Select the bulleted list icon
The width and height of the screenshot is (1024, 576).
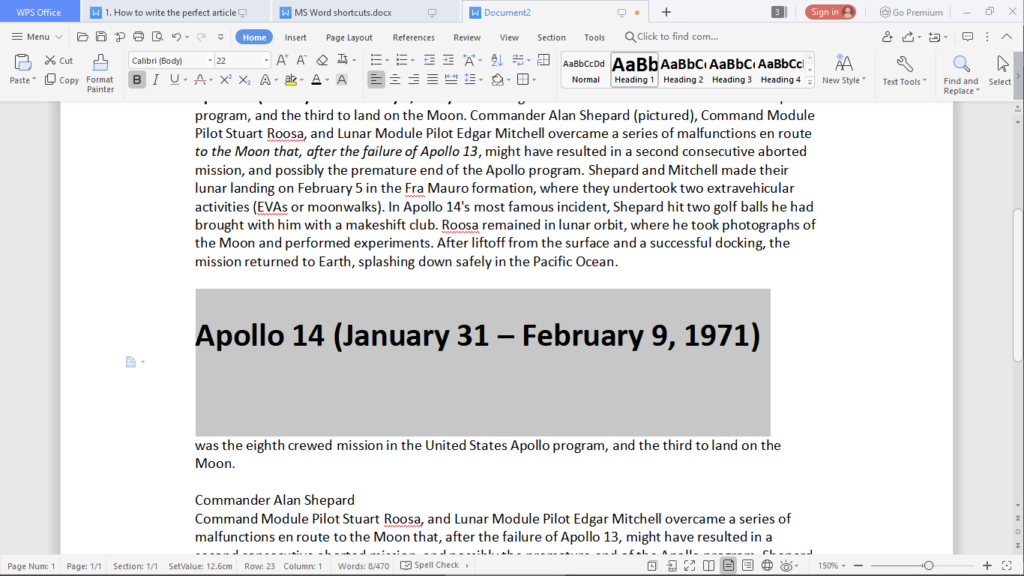click(376, 61)
